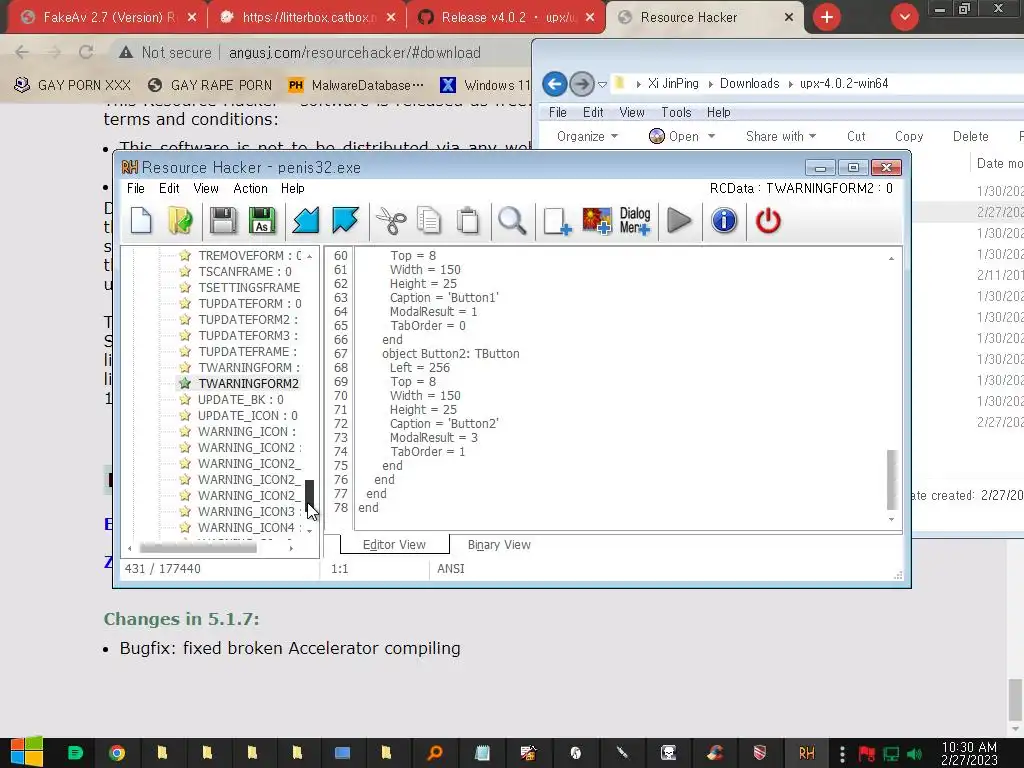
Task: Expand the Open button dropdown in Explorer
Action: pos(712,136)
